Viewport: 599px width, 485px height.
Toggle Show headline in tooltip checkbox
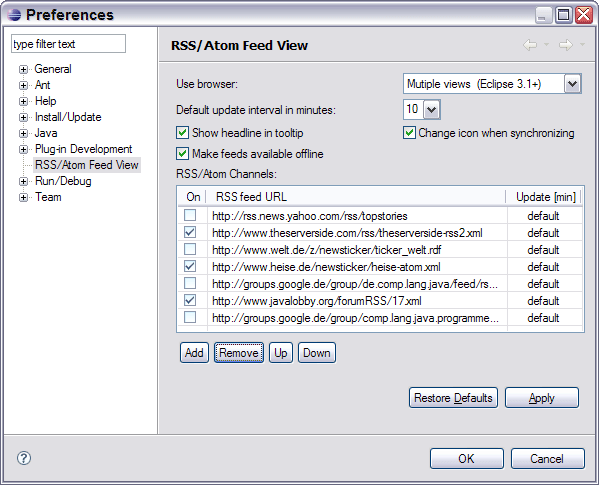[182, 133]
